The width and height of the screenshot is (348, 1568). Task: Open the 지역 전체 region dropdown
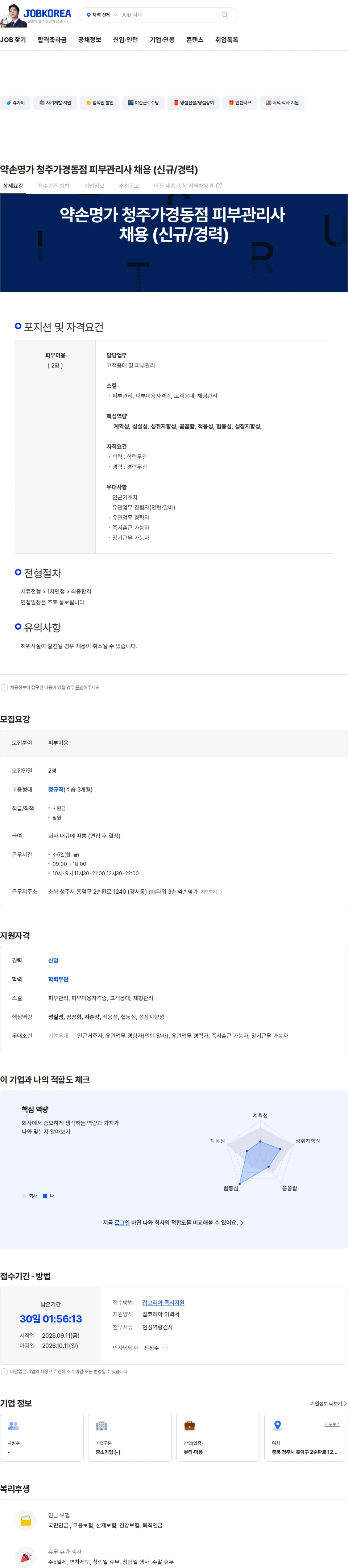coord(102,14)
